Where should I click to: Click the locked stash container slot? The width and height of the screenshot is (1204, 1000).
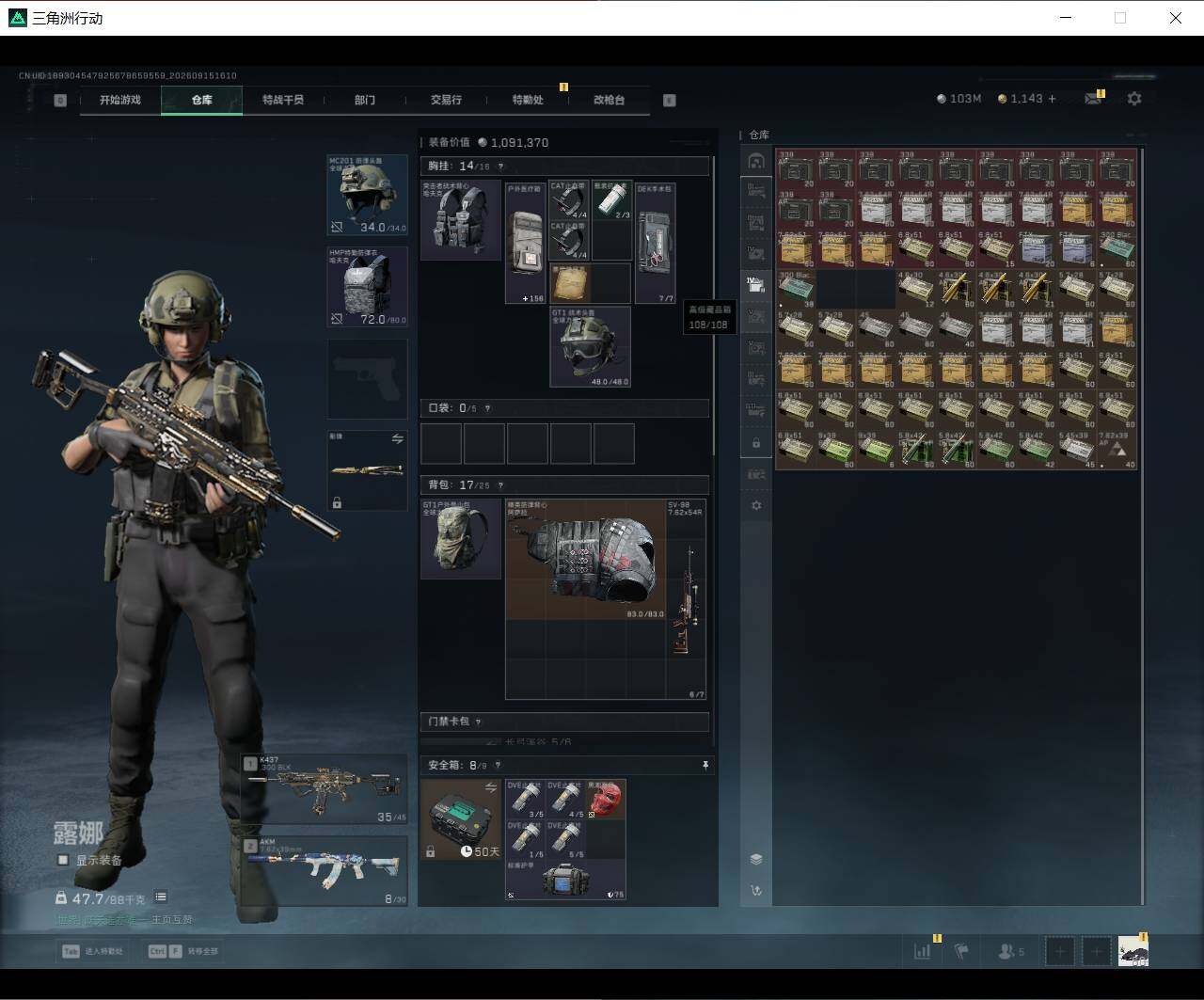[756, 443]
